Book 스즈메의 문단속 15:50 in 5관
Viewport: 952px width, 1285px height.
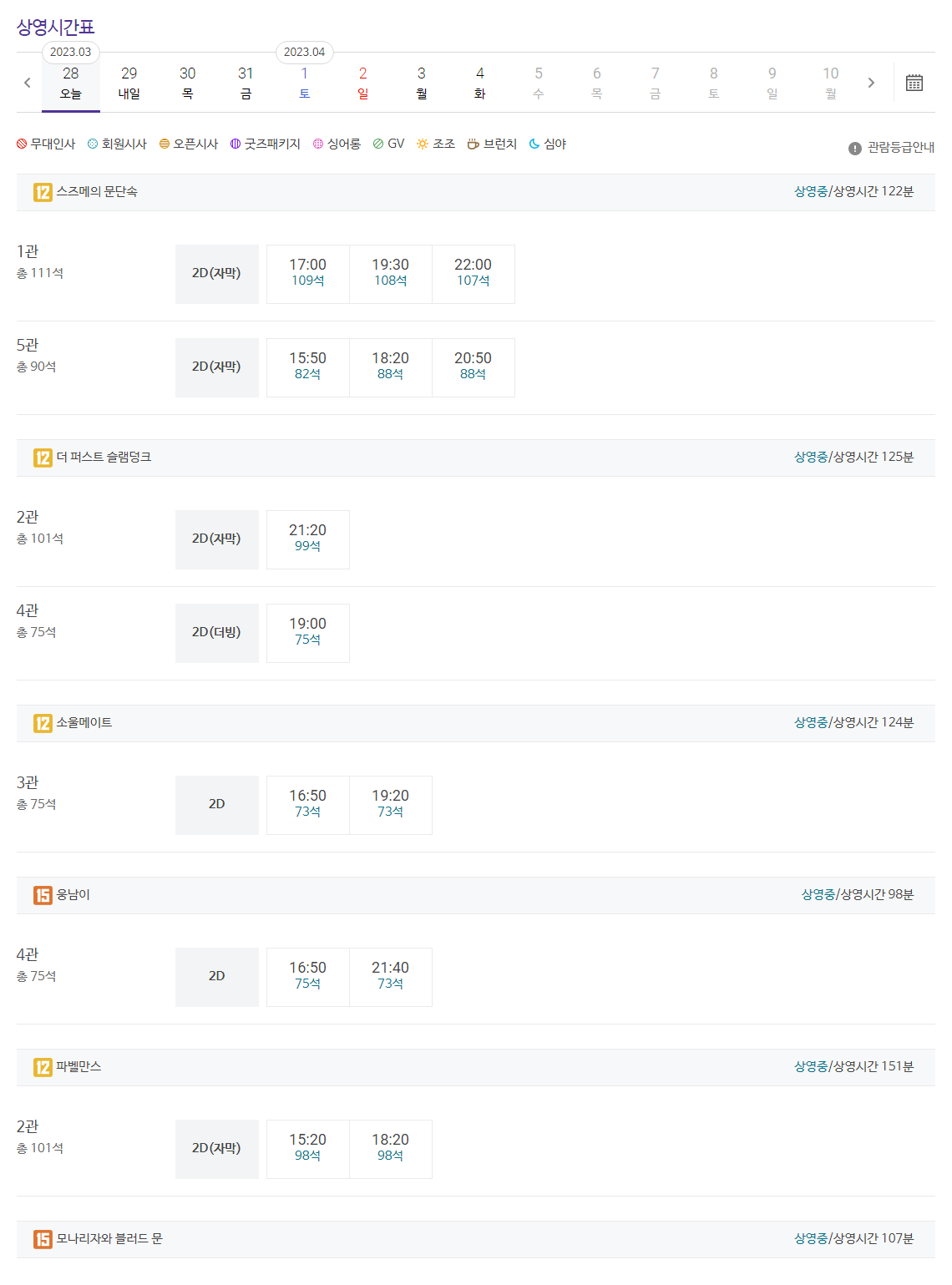point(308,367)
